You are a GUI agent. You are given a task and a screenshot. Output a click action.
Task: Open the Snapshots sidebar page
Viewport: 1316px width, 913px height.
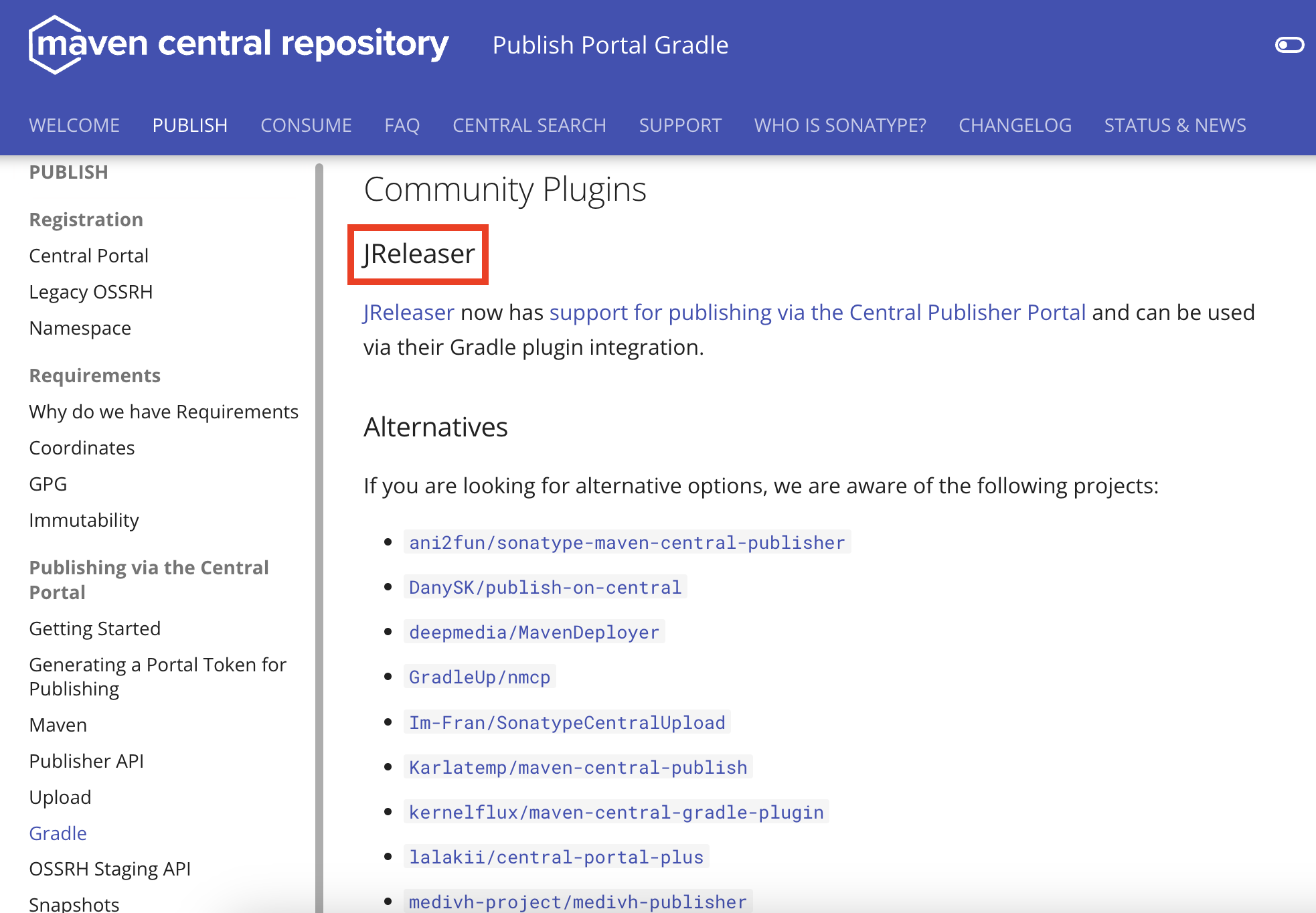click(74, 904)
